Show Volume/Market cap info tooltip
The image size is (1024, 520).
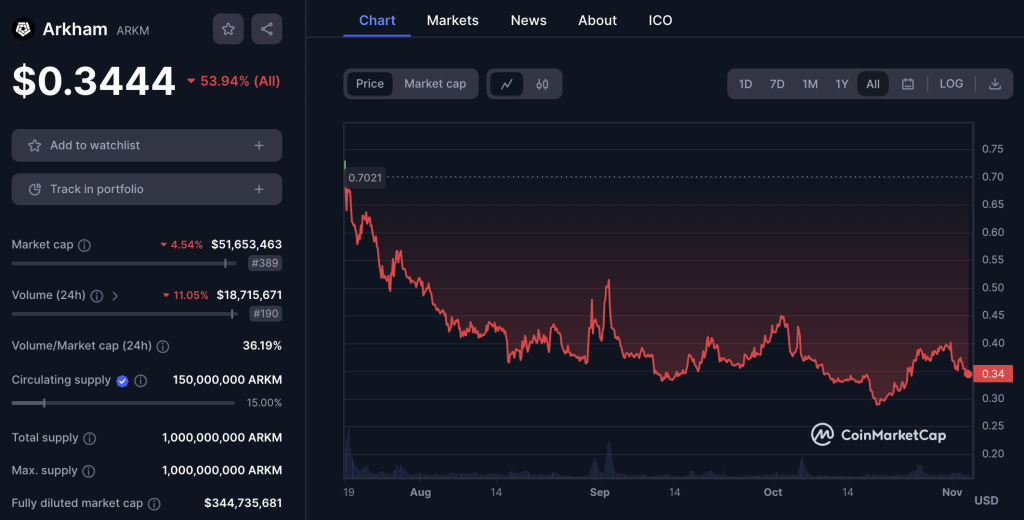pyautogui.click(x=163, y=346)
